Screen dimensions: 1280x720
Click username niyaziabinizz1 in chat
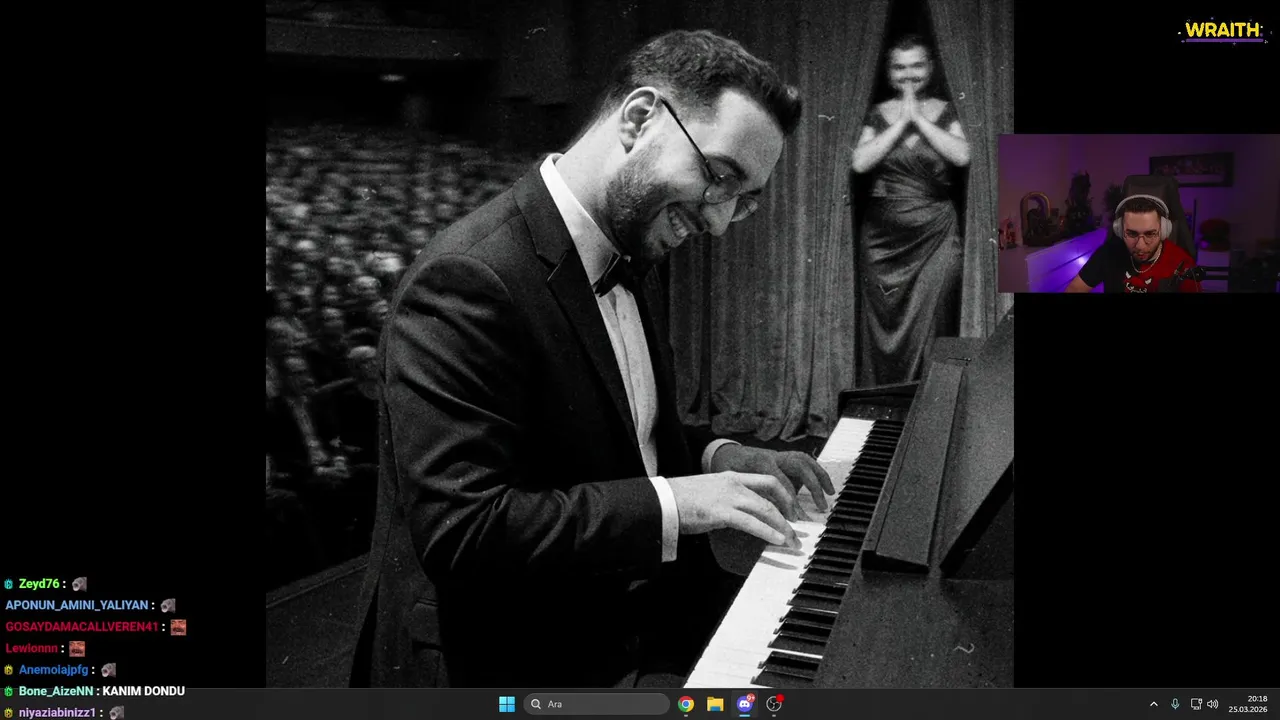tap(57, 713)
